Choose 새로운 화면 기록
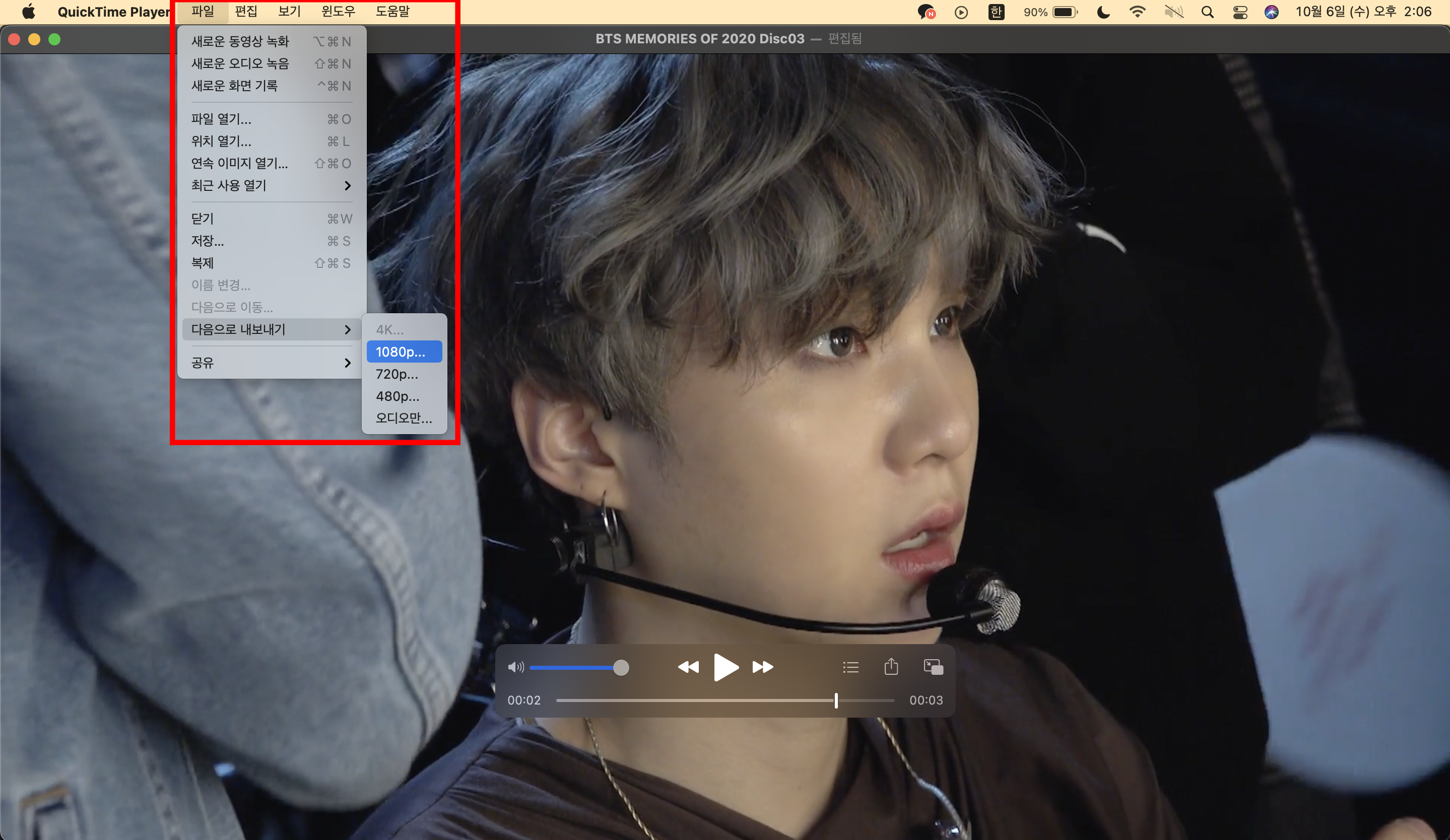The width and height of the screenshot is (1450, 840). click(272, 86)
